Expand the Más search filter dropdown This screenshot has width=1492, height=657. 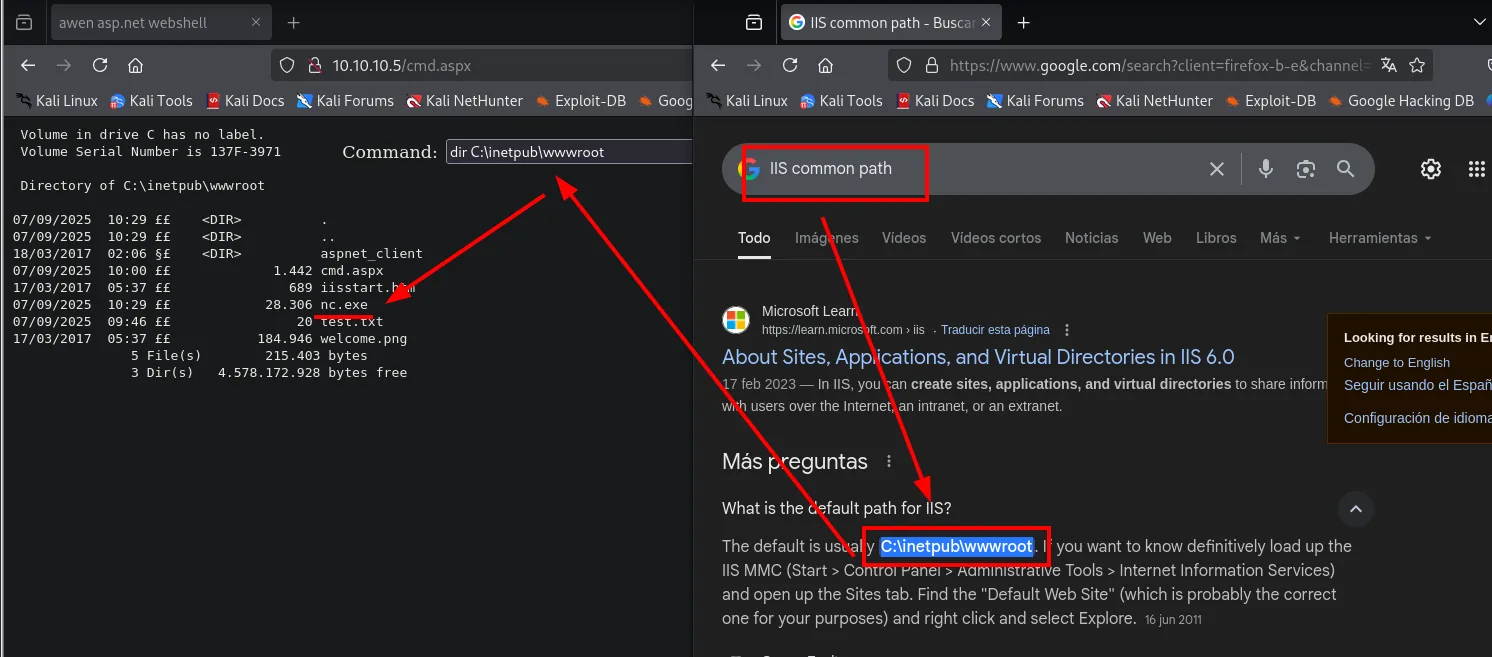pos(1280,238)
